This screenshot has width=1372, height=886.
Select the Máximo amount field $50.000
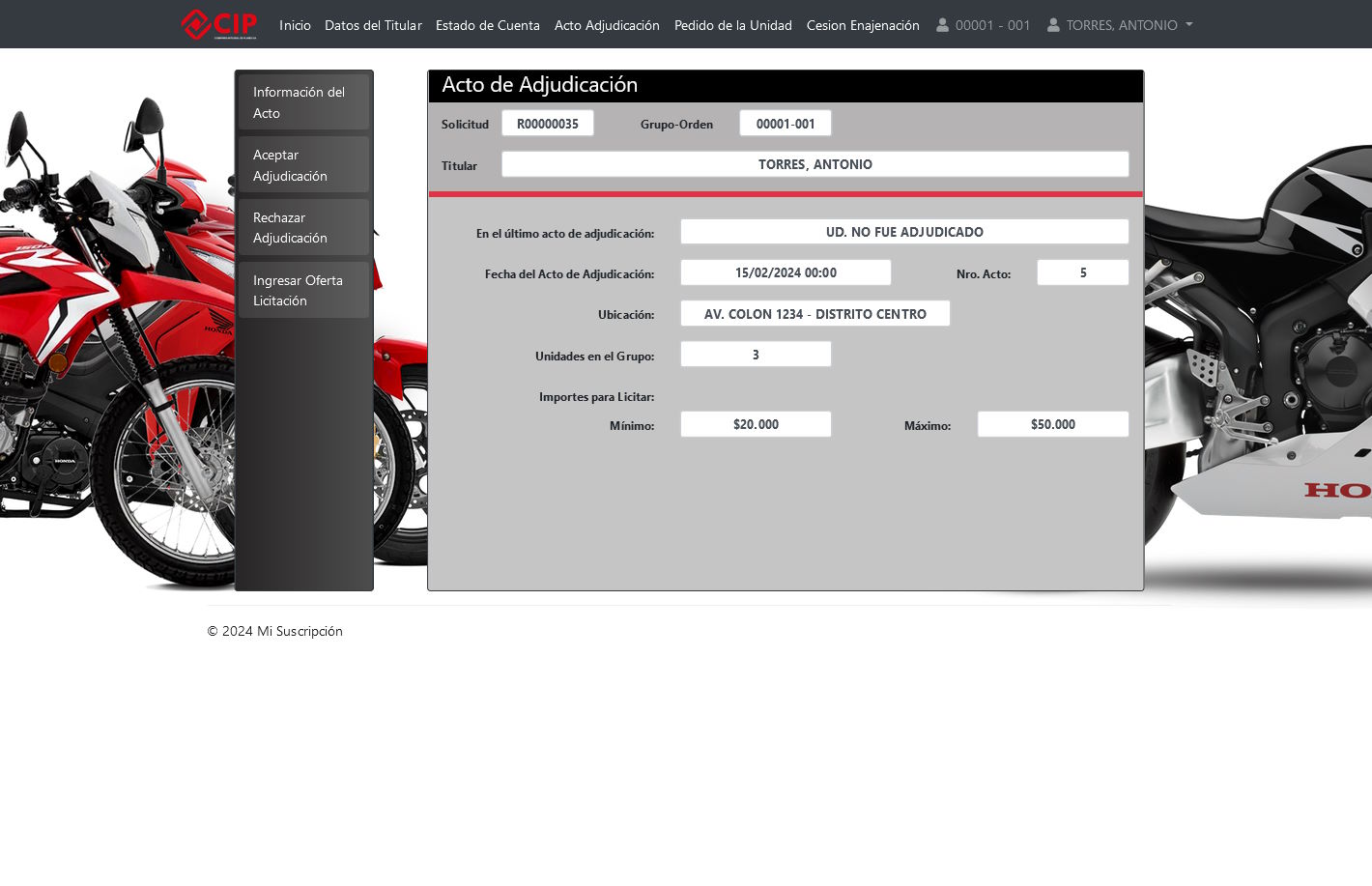pyautogui.click(x=1052, y=424)
